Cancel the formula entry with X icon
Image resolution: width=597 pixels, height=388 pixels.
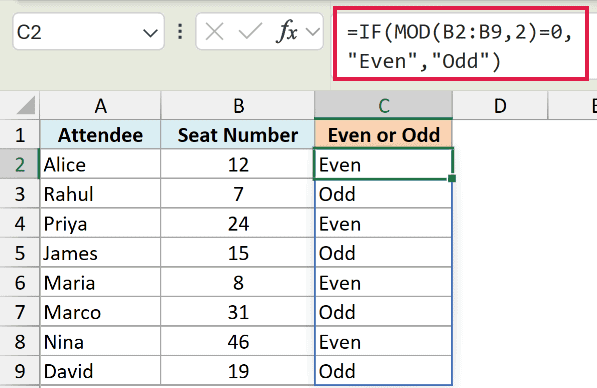click(214, 32)
